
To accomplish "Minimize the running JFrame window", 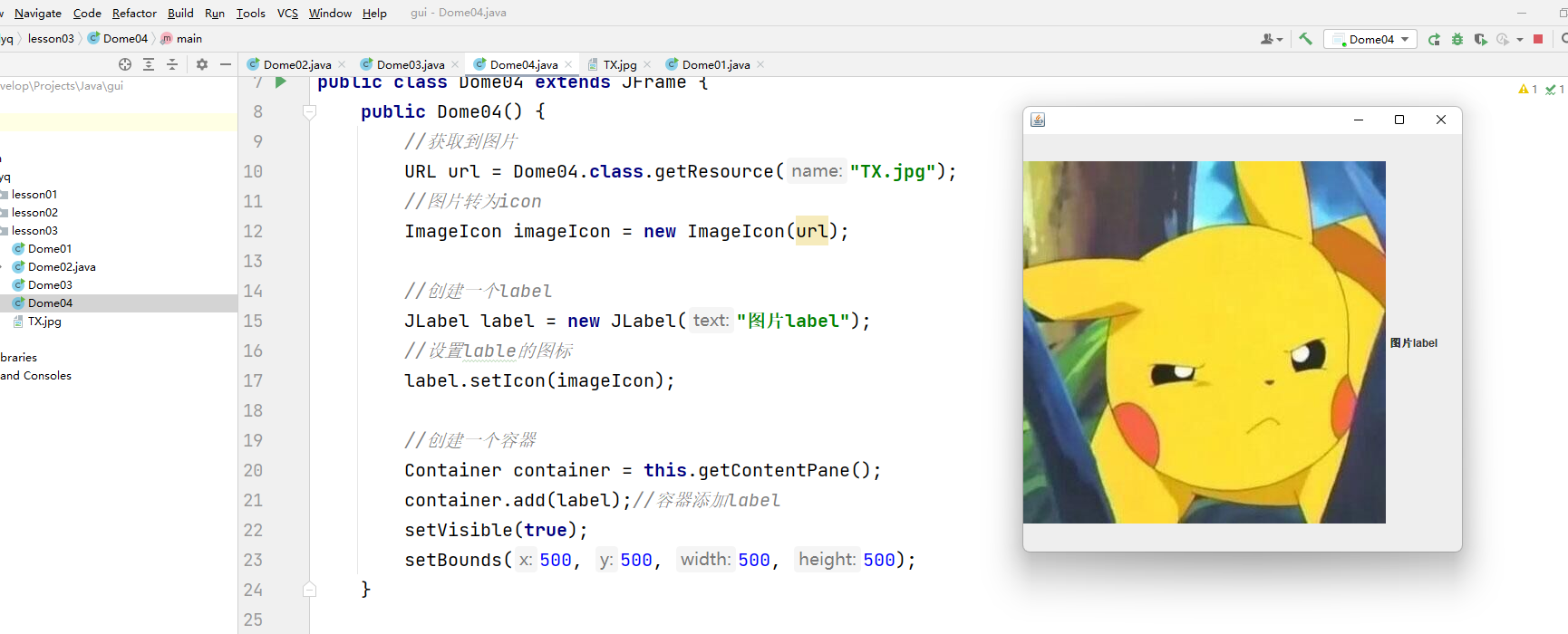I will (1359, 120).
